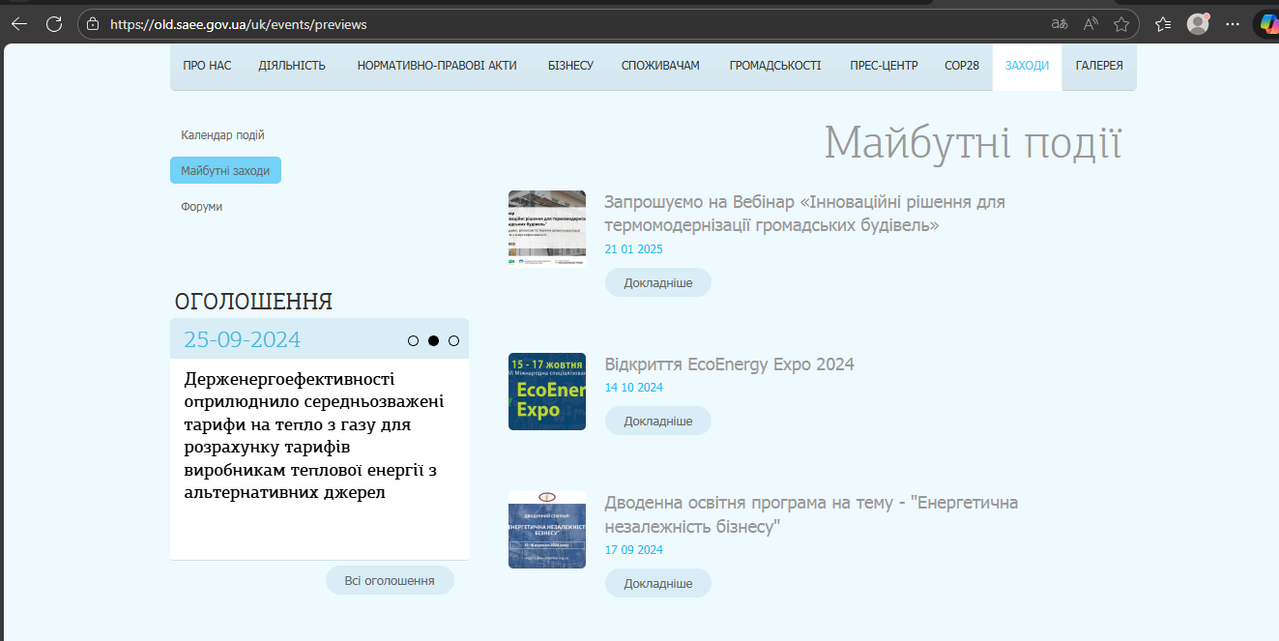Screen dimensions: 1279x641
Task: Click Докладніше under education program
Action: coord(658,584)
